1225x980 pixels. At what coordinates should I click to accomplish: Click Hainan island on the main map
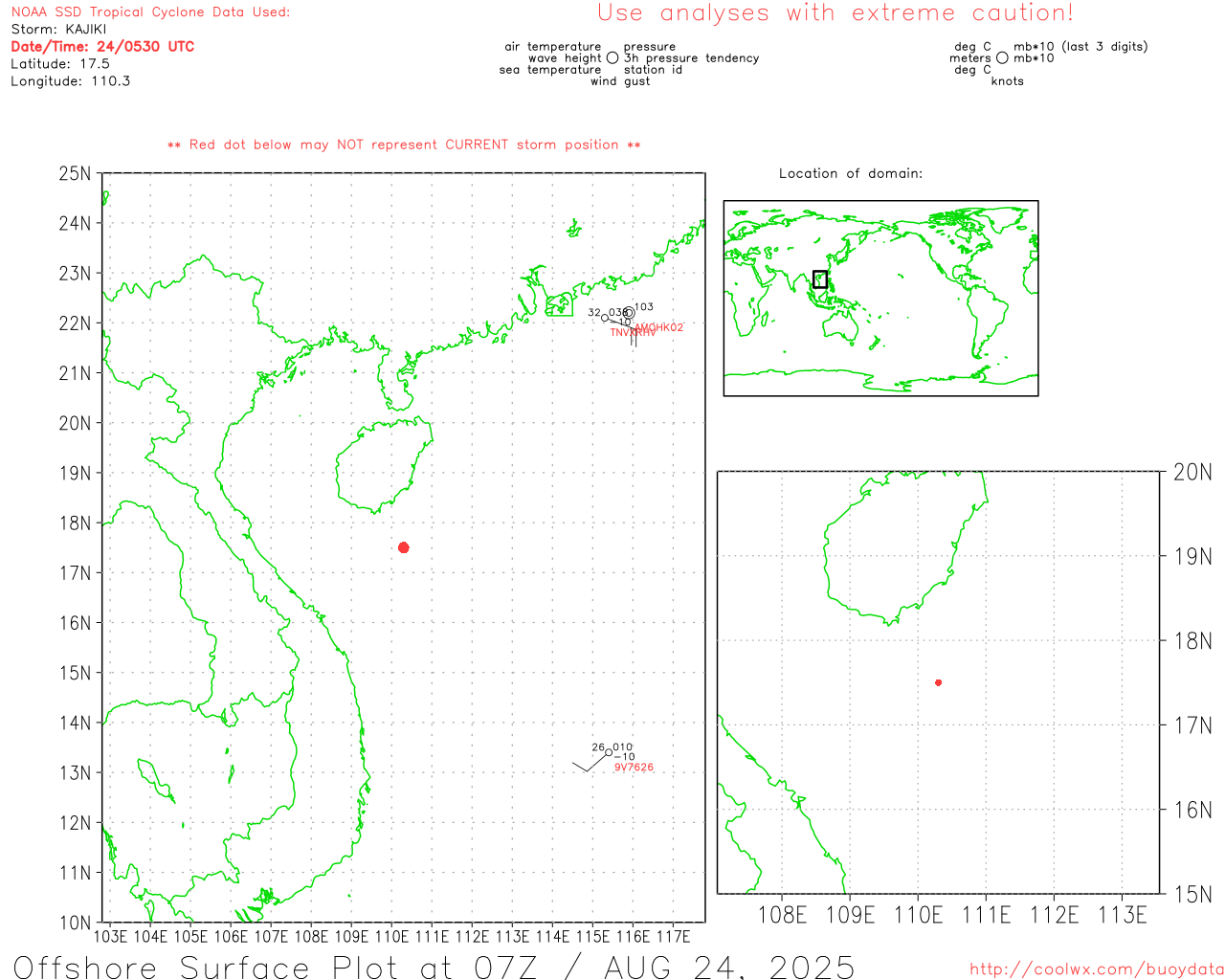coord(383,464)
